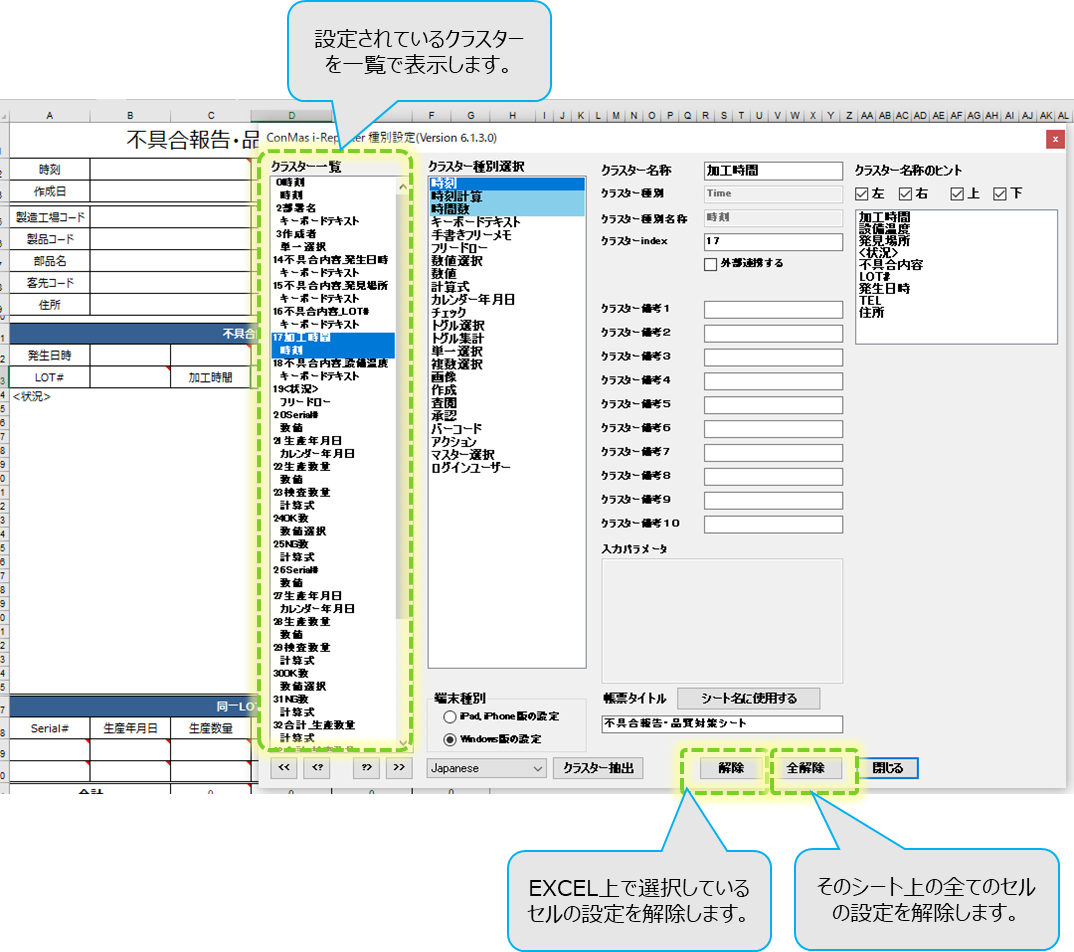Uncheck the 左 hint checkbox
The height and width of the screenshot is (952, 1074).
[863, 193]
